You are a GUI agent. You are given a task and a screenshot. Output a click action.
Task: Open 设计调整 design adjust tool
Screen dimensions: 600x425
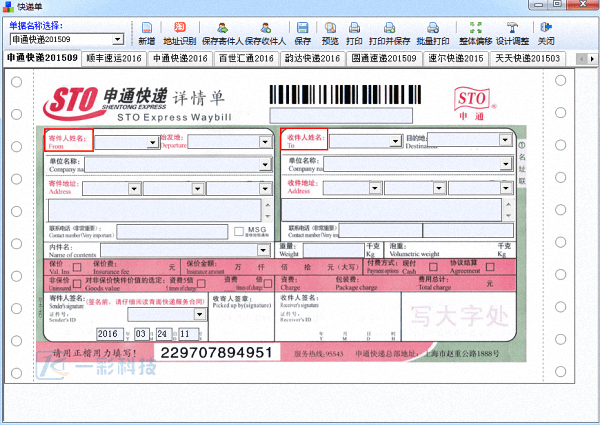coord(512,33)
